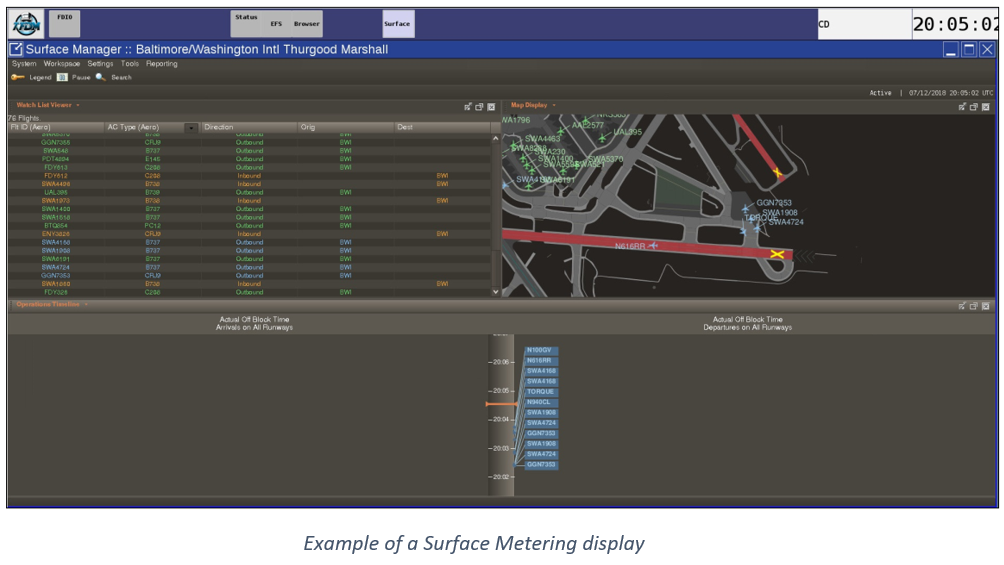The width and height of the screenshot is (1004, 565).
Task: Click the CD field in top bar
Action: tap(864, 24)
